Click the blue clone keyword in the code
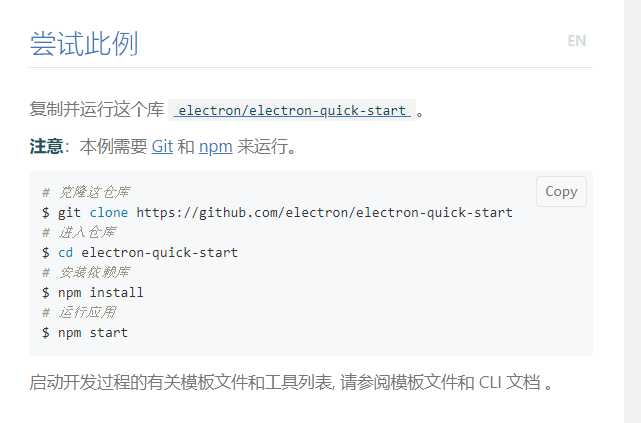Screen dimensions: 641x423 click(109, 213)
